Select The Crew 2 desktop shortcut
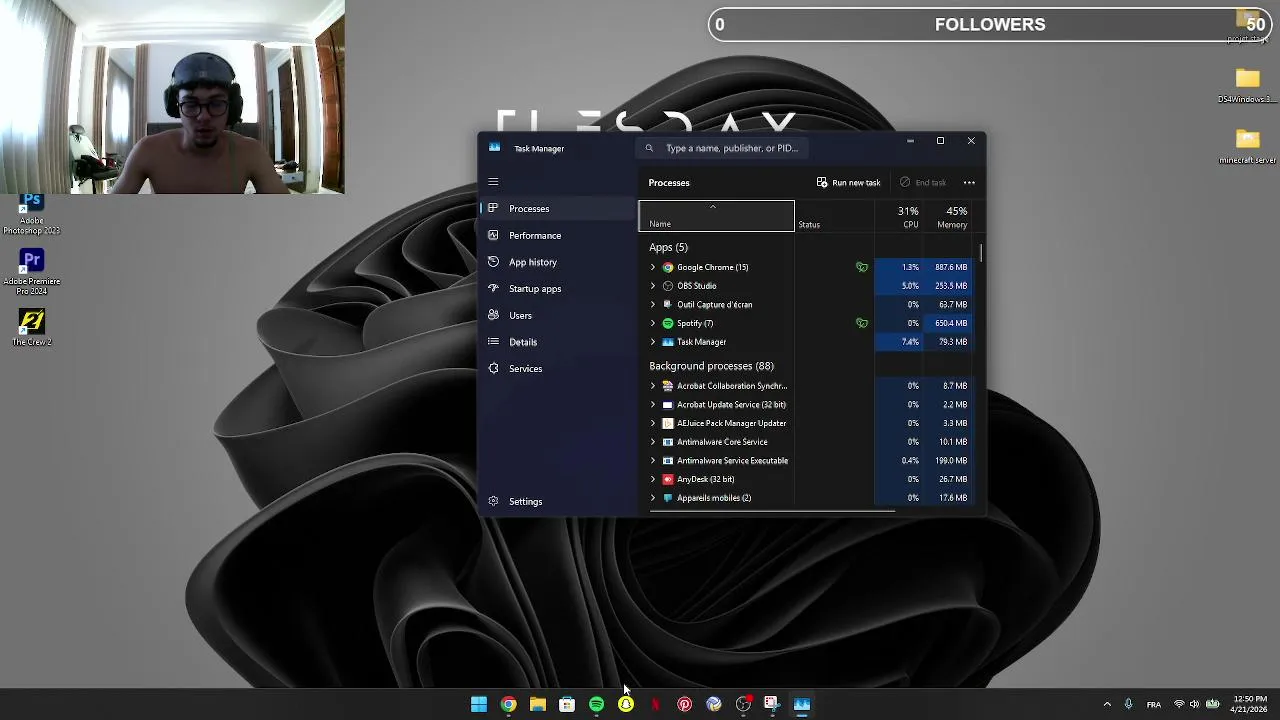This screenshot has width=1280, height=720. coord(31,327)
